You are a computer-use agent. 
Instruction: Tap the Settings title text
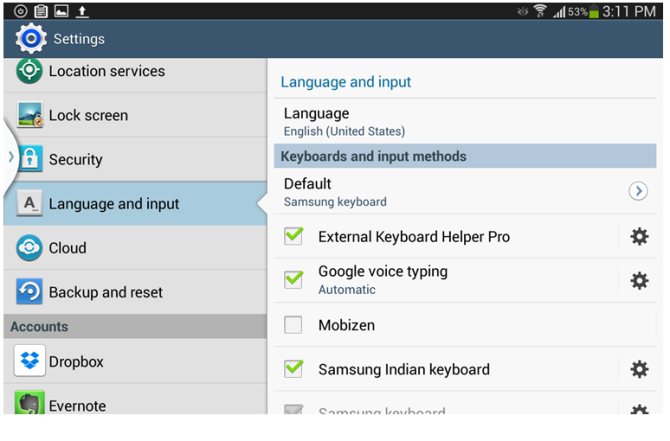tap(79, 39)
